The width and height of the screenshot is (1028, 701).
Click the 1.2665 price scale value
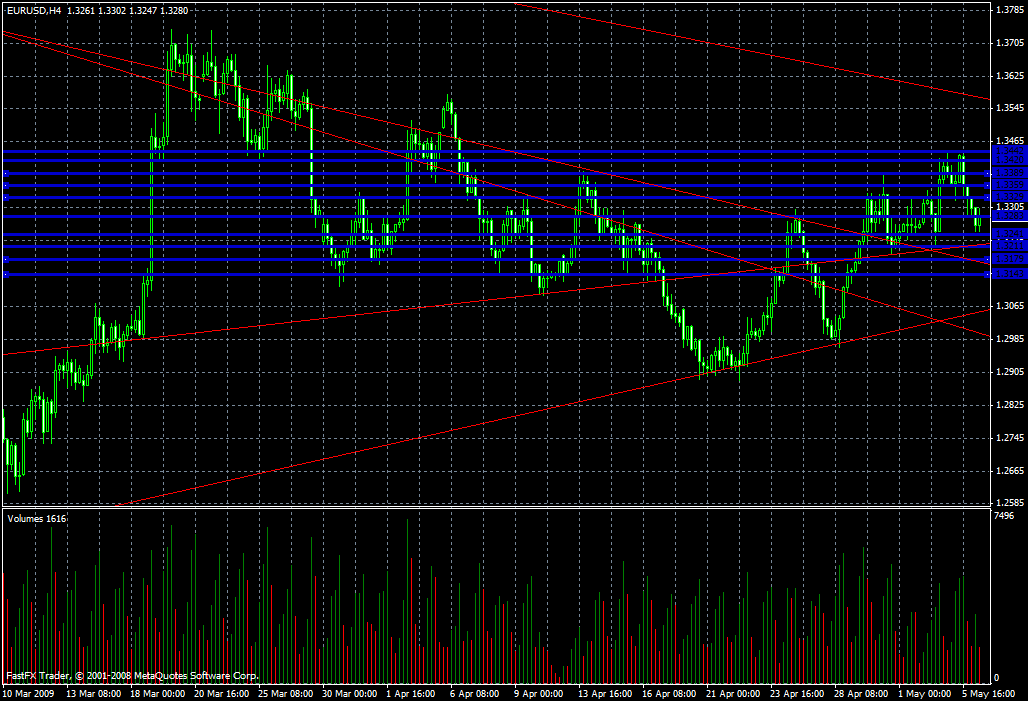[1010, 471]
